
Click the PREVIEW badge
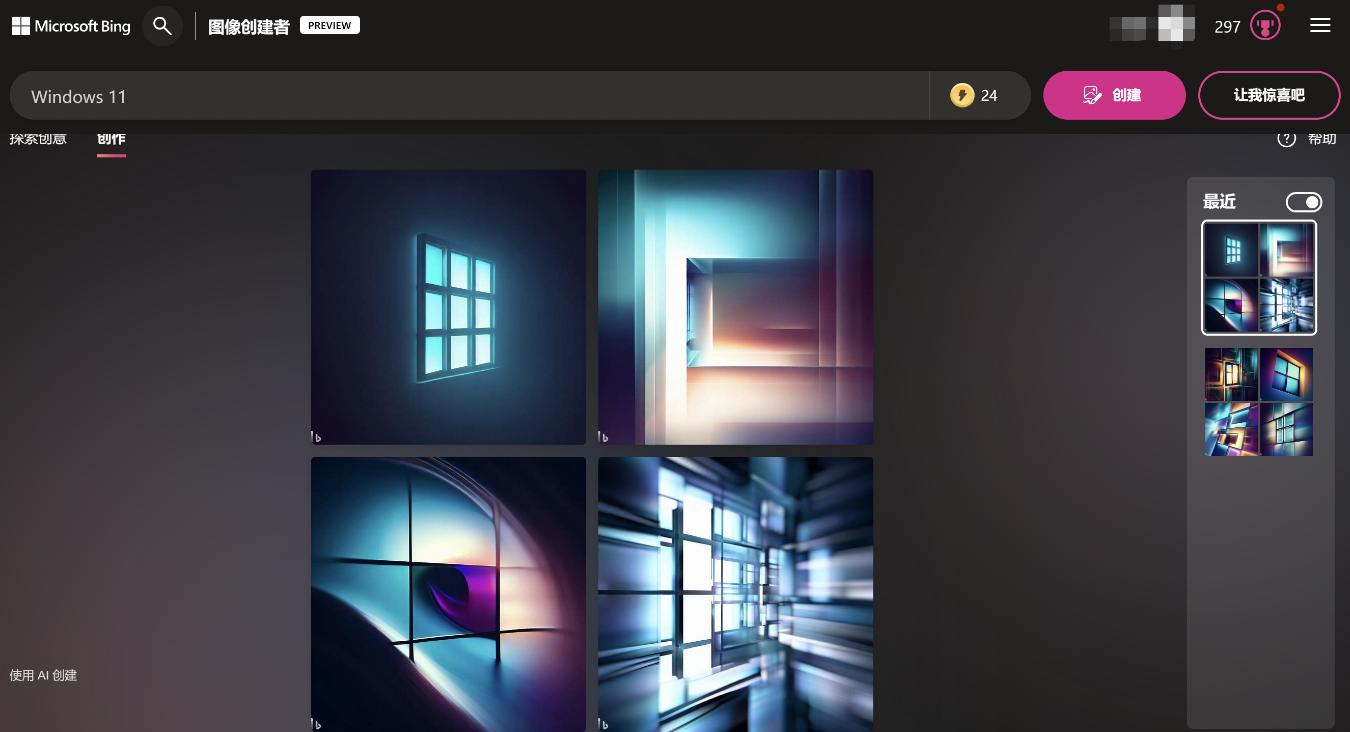(x=330, y=25)
